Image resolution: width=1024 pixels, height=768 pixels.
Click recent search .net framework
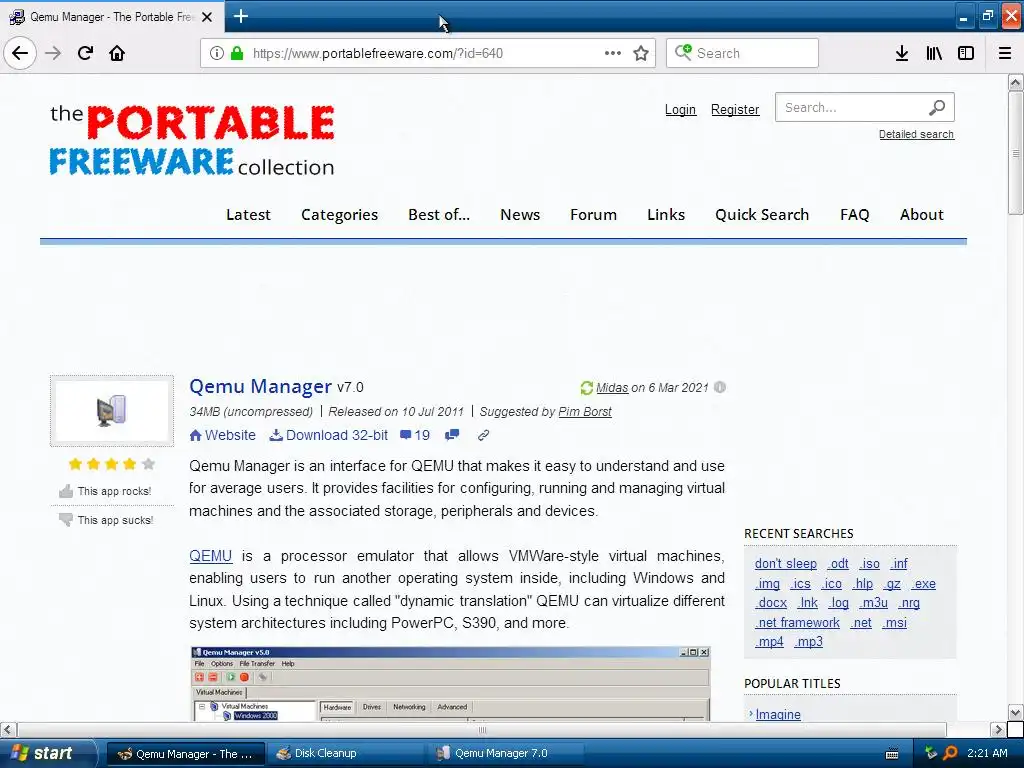point(797,622)
